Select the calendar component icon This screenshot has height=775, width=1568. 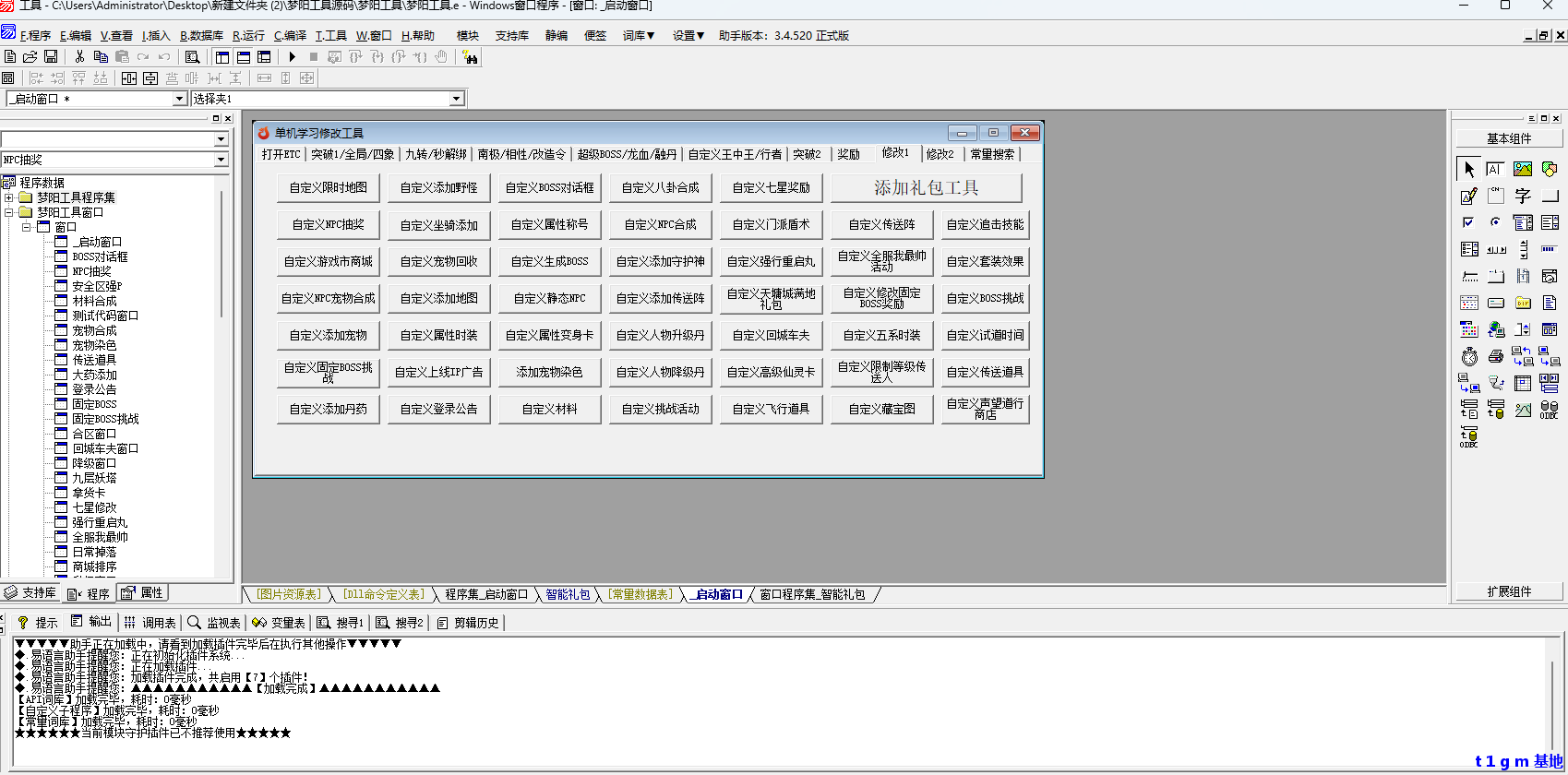point(1469,302)
